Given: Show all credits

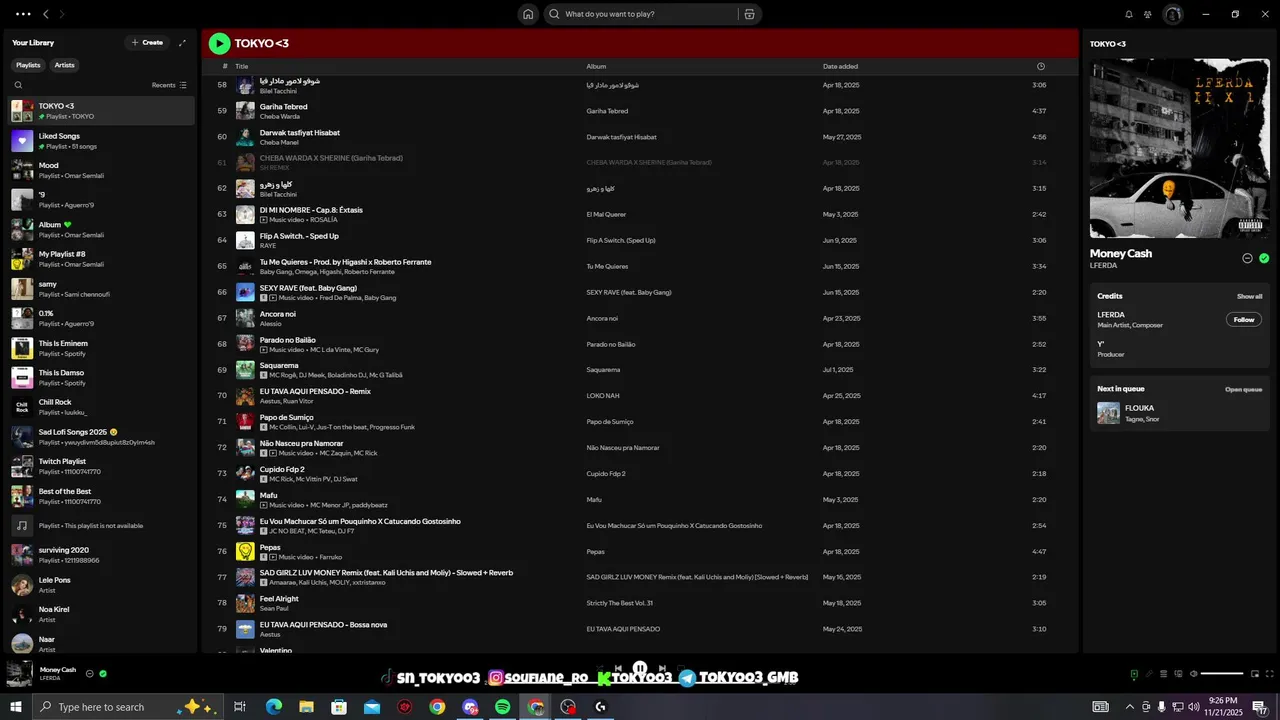Looking at the screenshot, I should click(x=1249, y=296).
